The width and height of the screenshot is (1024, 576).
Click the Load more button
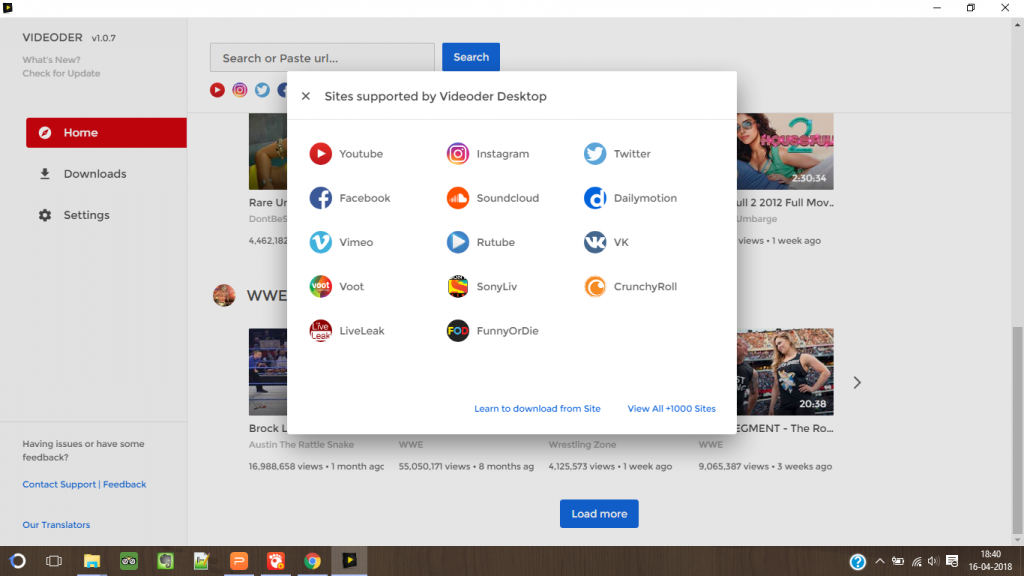599,514
